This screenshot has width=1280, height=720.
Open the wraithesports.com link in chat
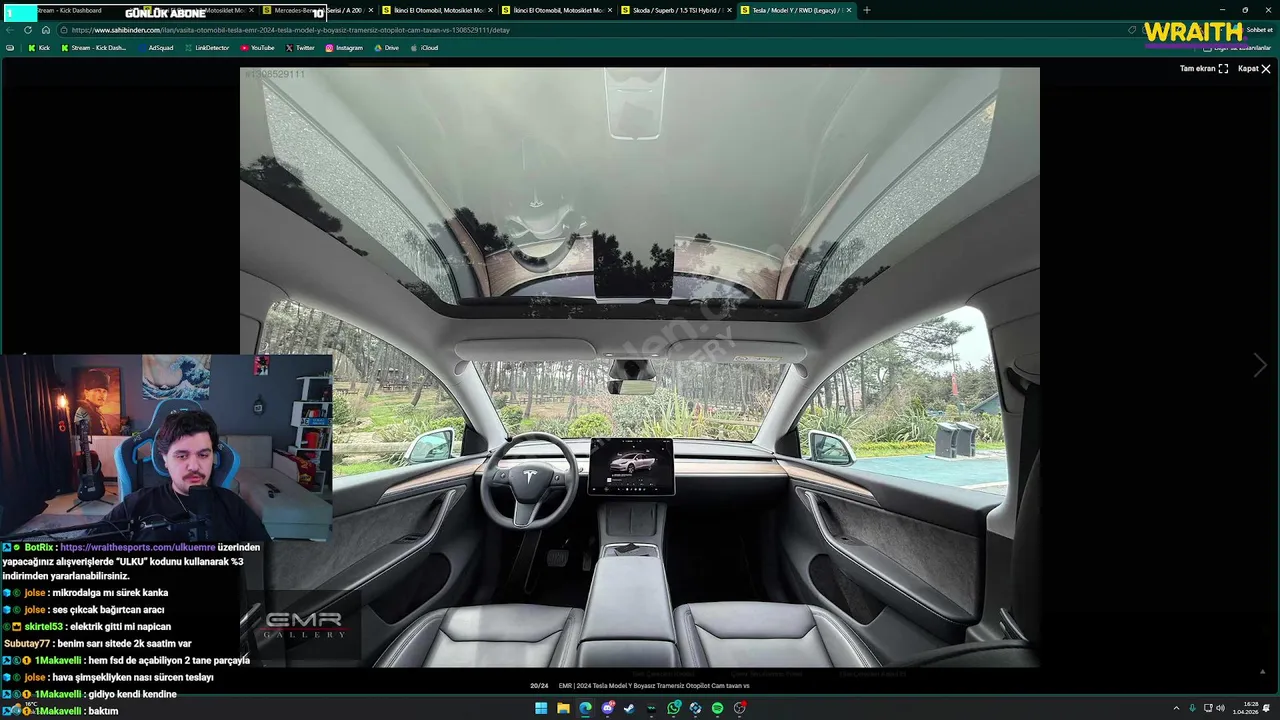[138, 548]
